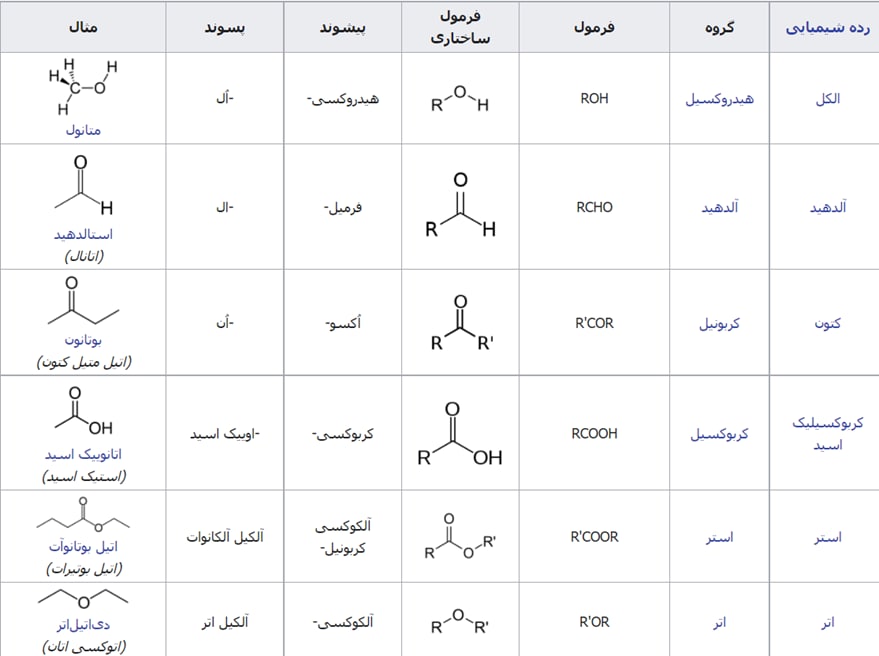Open the الکل chemical class link
This screenshot has height=656, width=879.
pos(827,99)
